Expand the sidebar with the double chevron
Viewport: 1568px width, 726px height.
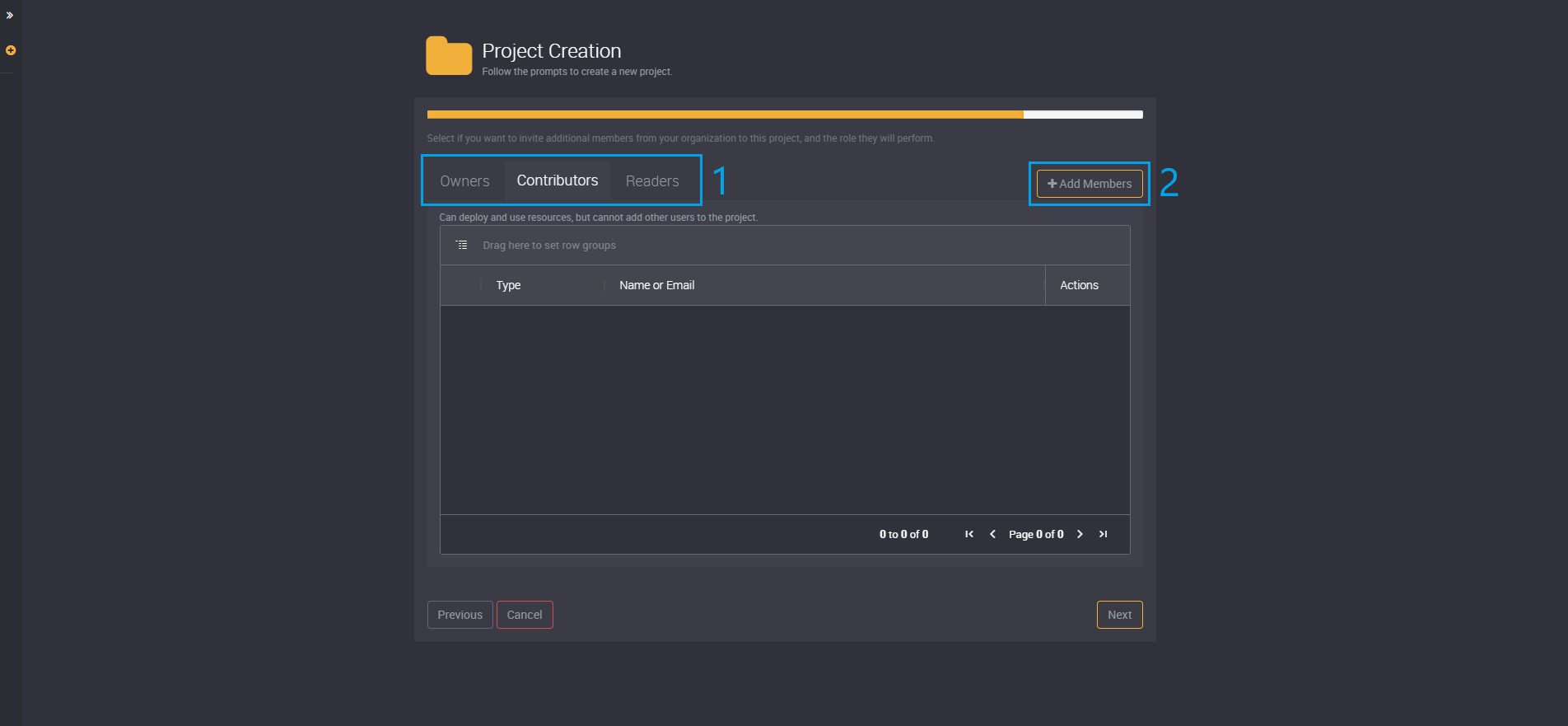pos(10,16)
